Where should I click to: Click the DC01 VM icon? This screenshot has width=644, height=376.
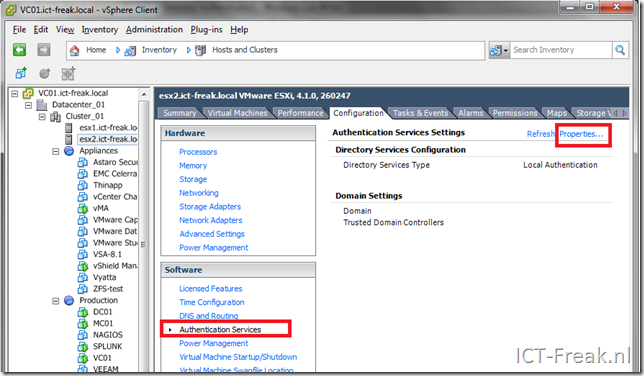[83, 312]
